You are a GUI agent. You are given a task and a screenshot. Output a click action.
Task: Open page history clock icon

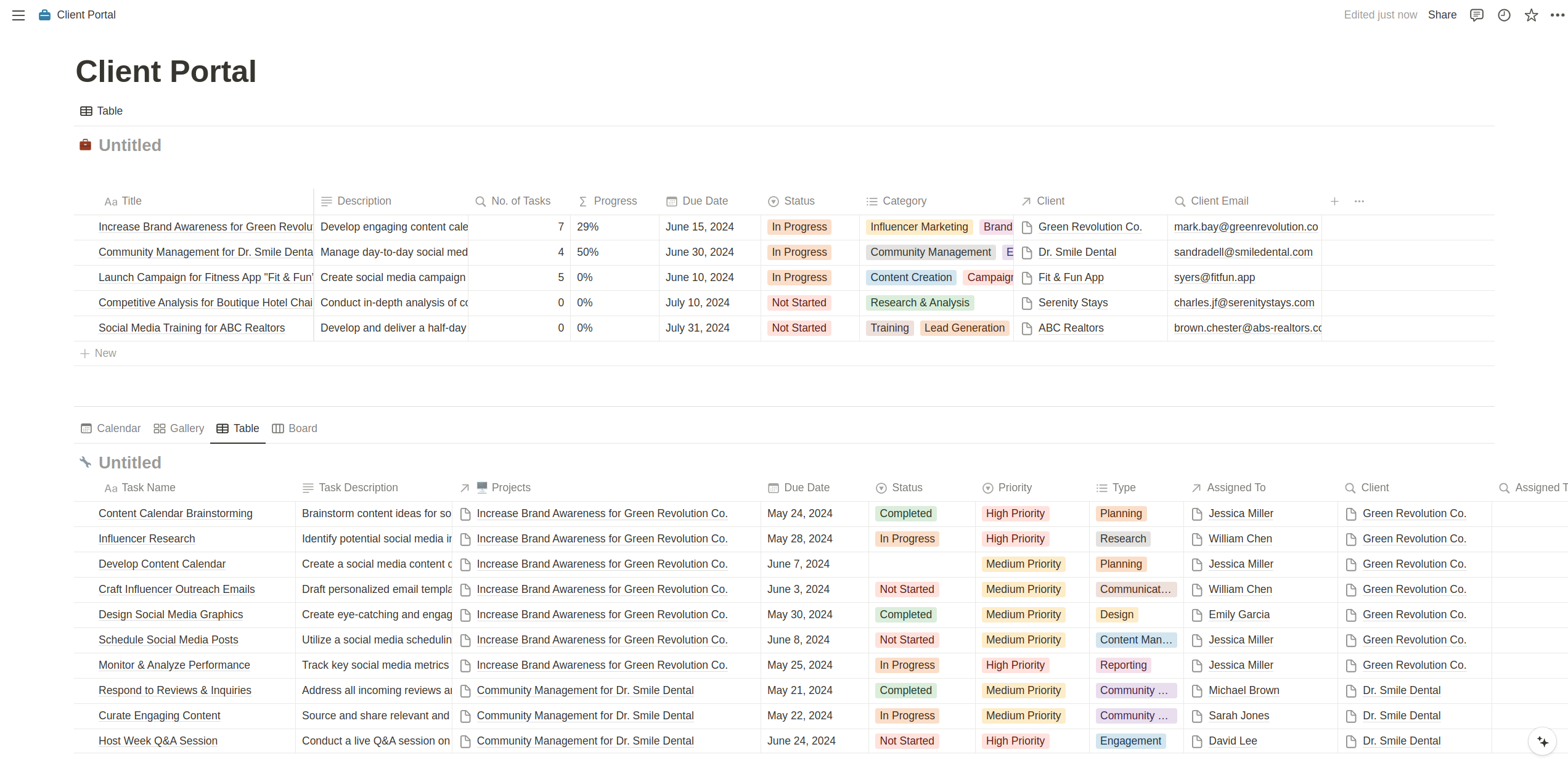pos(1504,15)
